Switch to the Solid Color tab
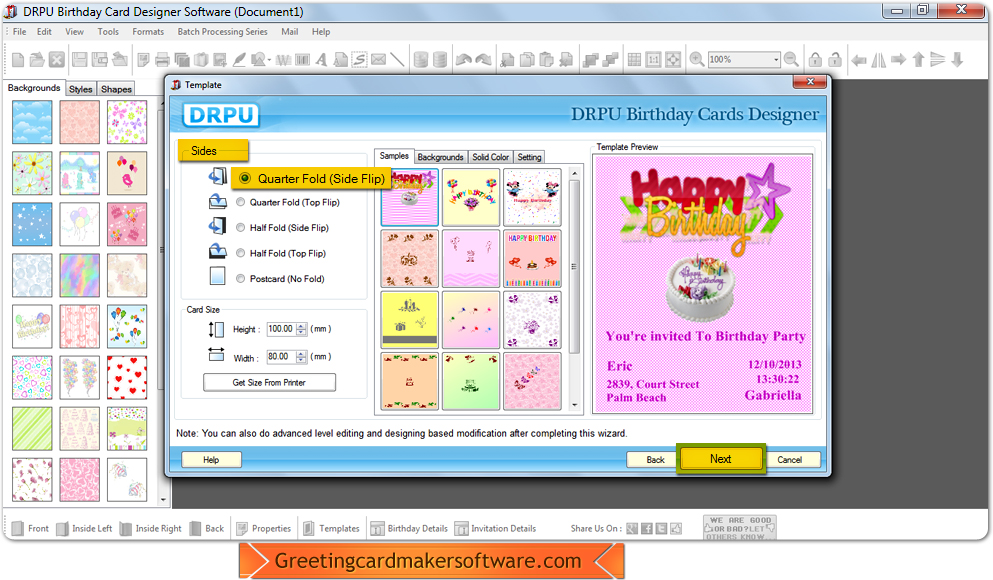993x580 pixels. pos(490,157)
